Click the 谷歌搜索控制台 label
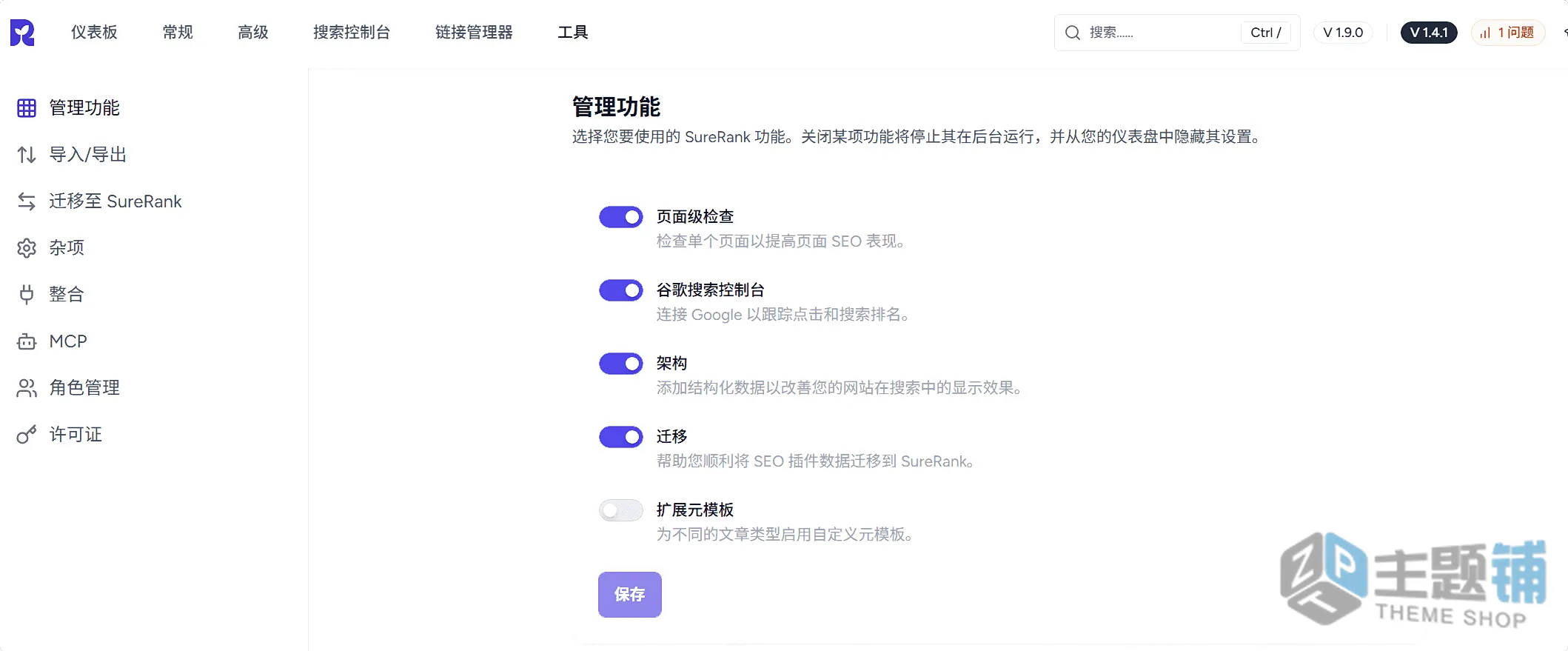 (711, 290)
